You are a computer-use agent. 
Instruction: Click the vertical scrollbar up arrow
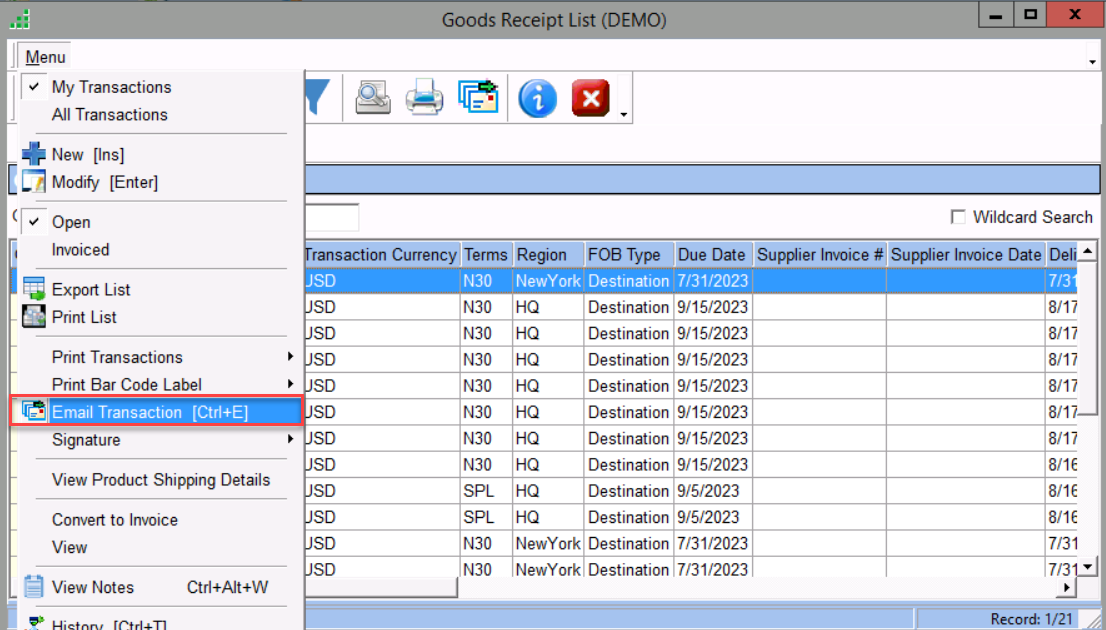coord(1087,250)
